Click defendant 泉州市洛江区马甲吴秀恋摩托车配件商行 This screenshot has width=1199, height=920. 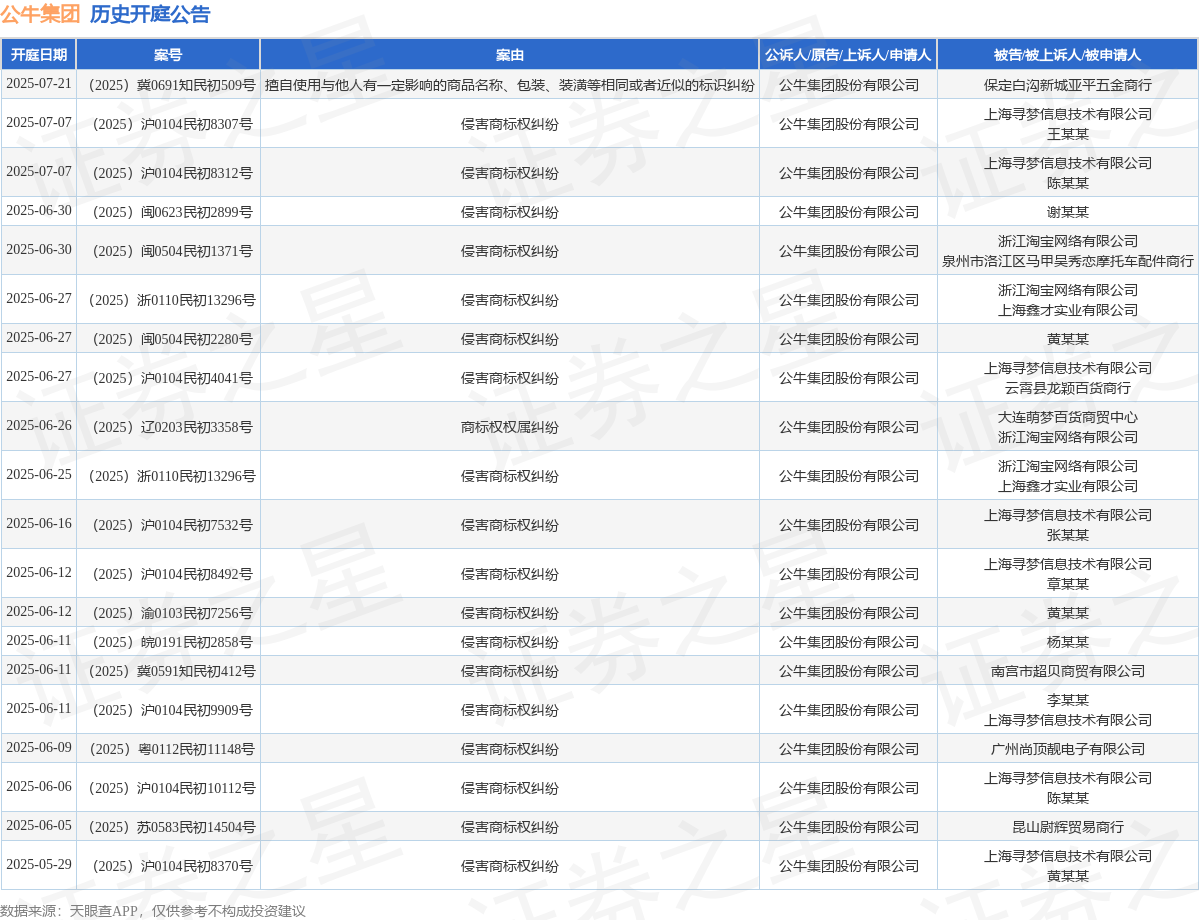(x=1067, y=261)
